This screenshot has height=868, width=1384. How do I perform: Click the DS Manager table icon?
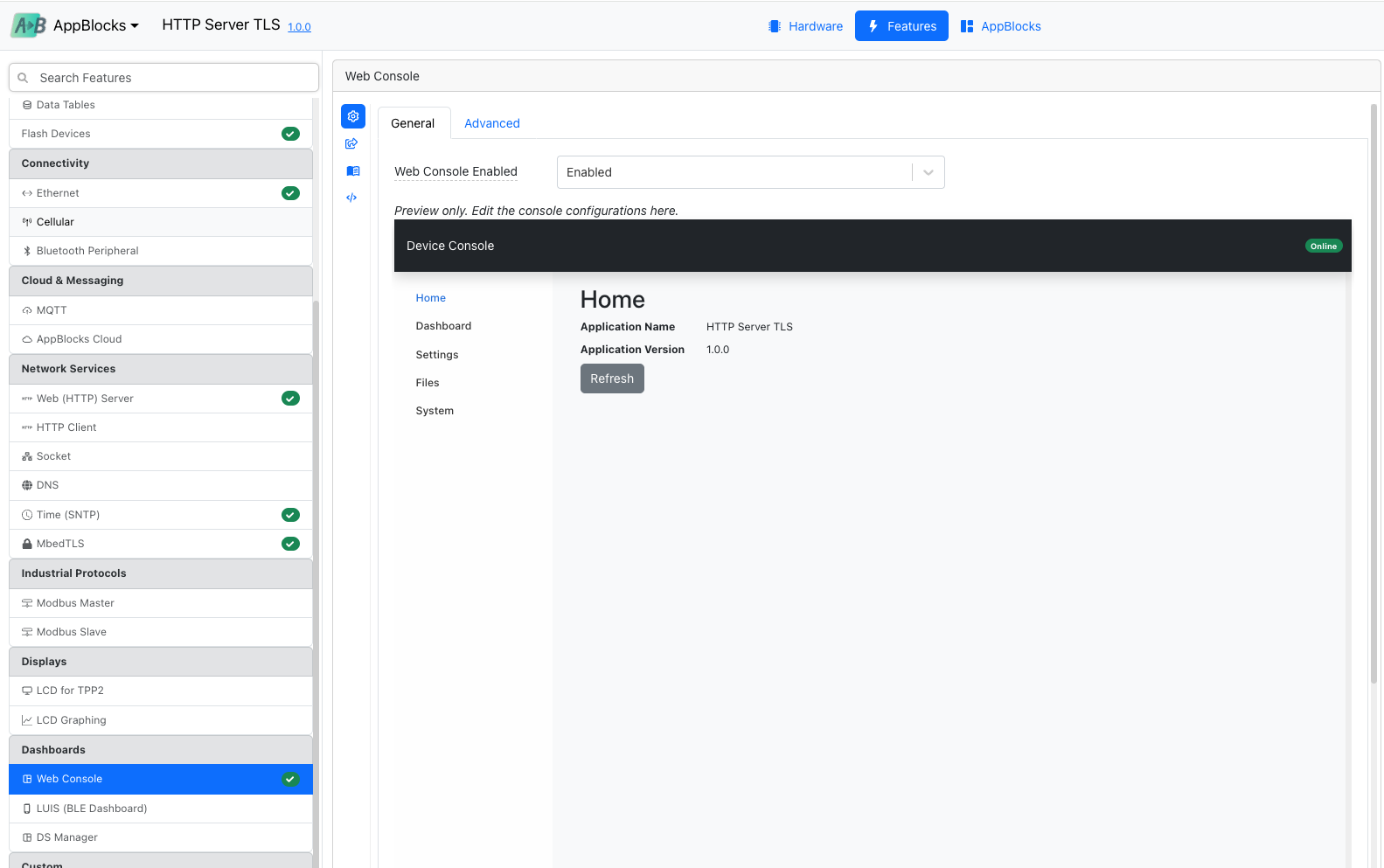tap(27, 837)
